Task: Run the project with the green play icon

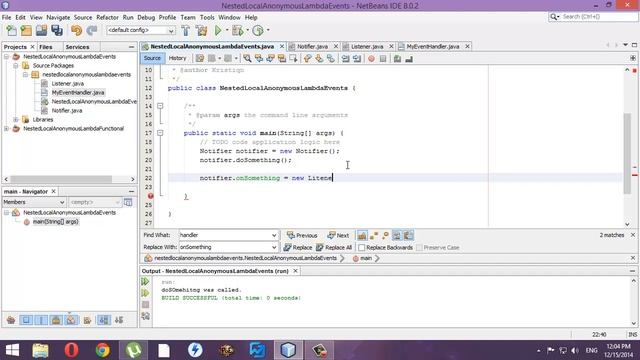Action: [218, 30]
